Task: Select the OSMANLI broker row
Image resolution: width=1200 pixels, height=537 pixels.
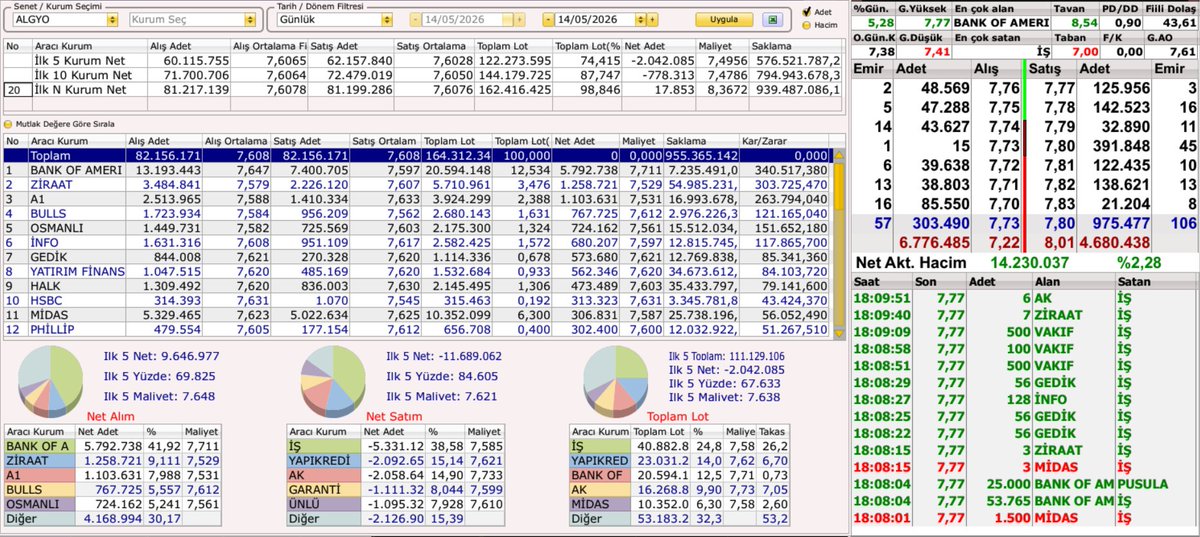Action: (417, 228)
